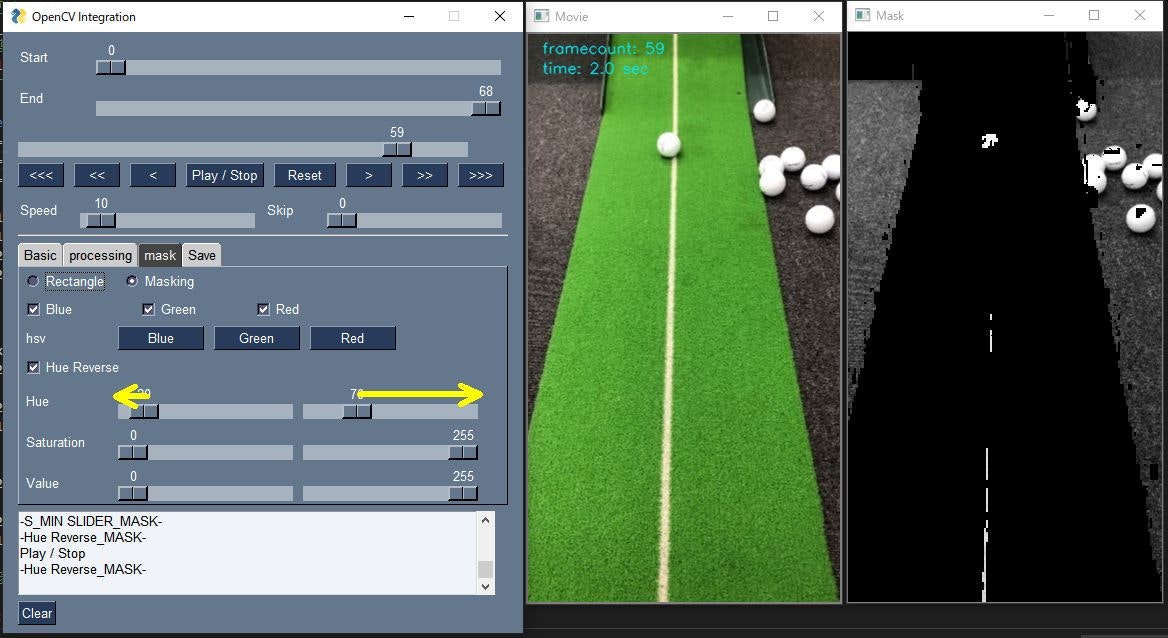Image resolution: width=1168 pixels, height=638 pixels.
Task: Open the Save tab
Action: pos(202,255)
